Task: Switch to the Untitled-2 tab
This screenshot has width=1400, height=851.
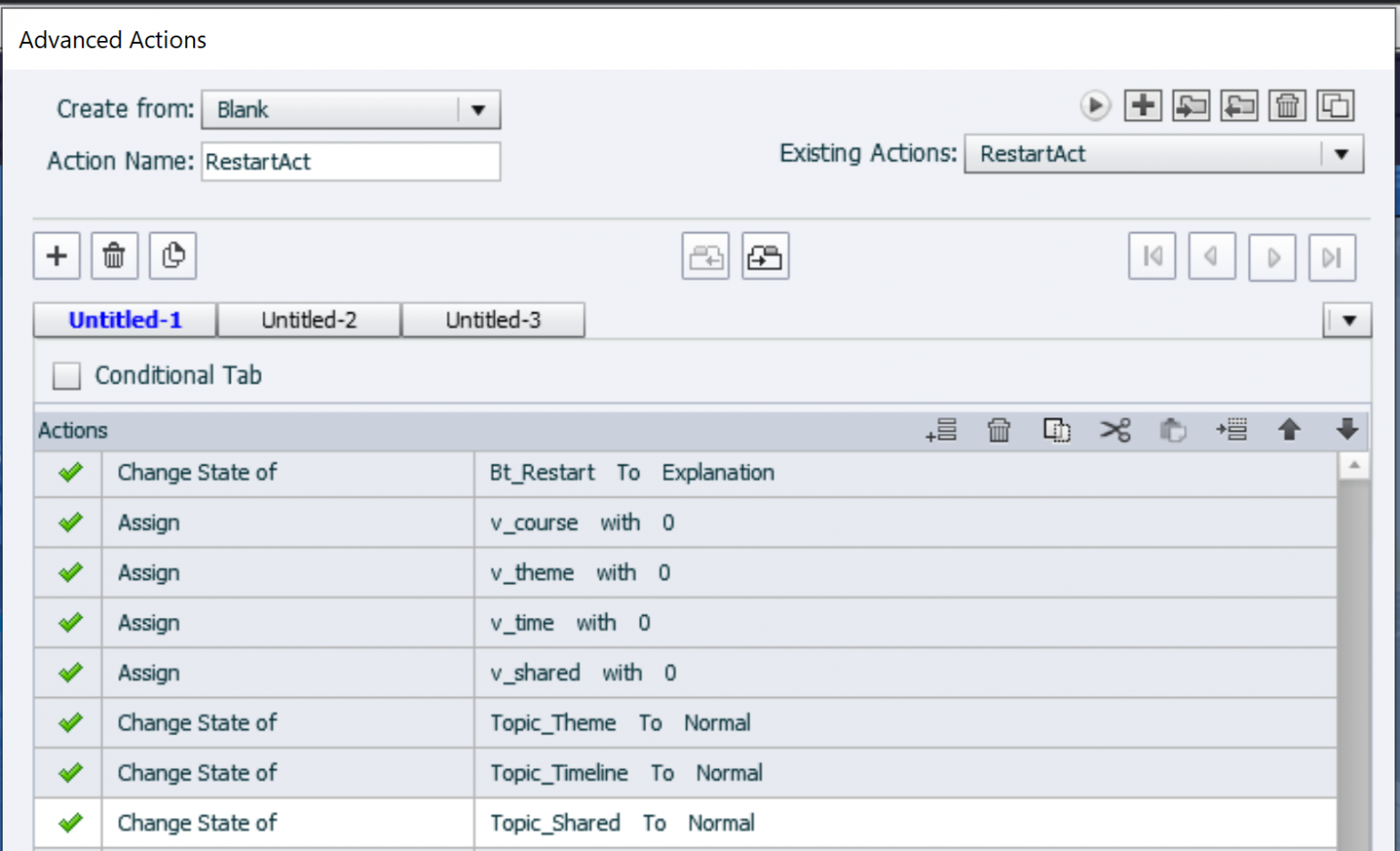Action: 309,320
